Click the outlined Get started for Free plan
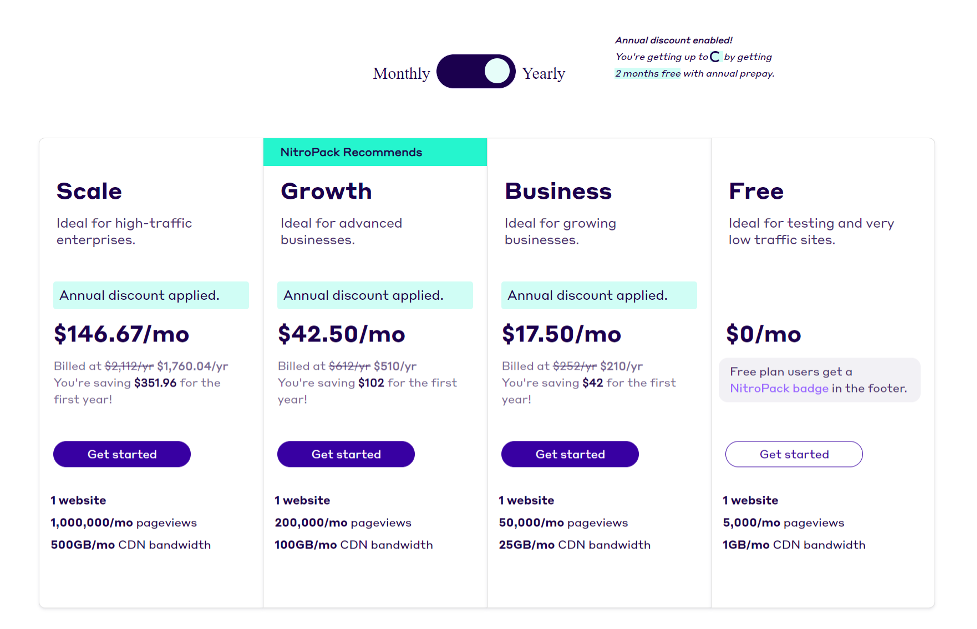 [x=794, y=454]
